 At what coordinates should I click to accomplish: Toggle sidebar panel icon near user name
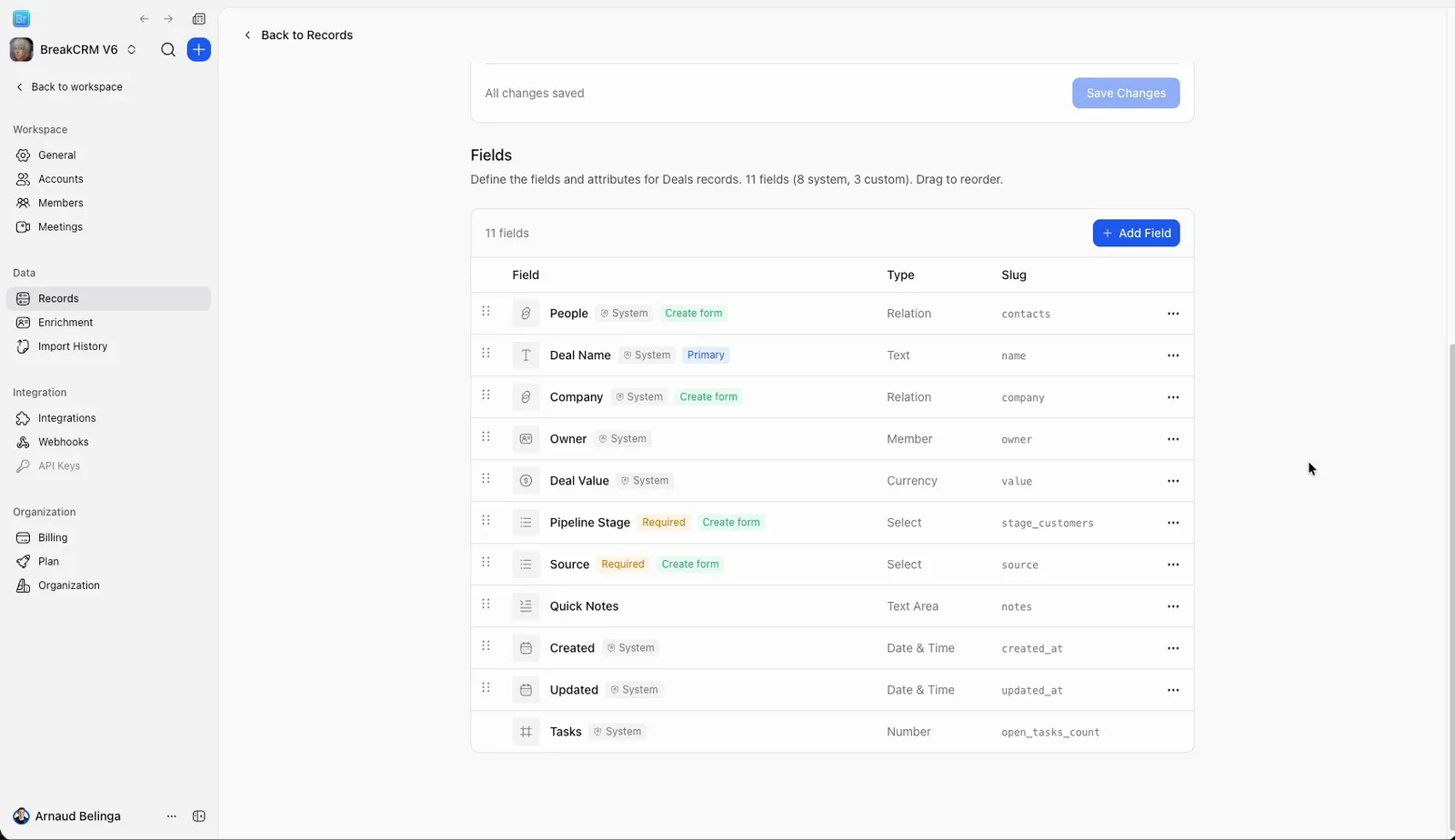click(x=199, y=816)
